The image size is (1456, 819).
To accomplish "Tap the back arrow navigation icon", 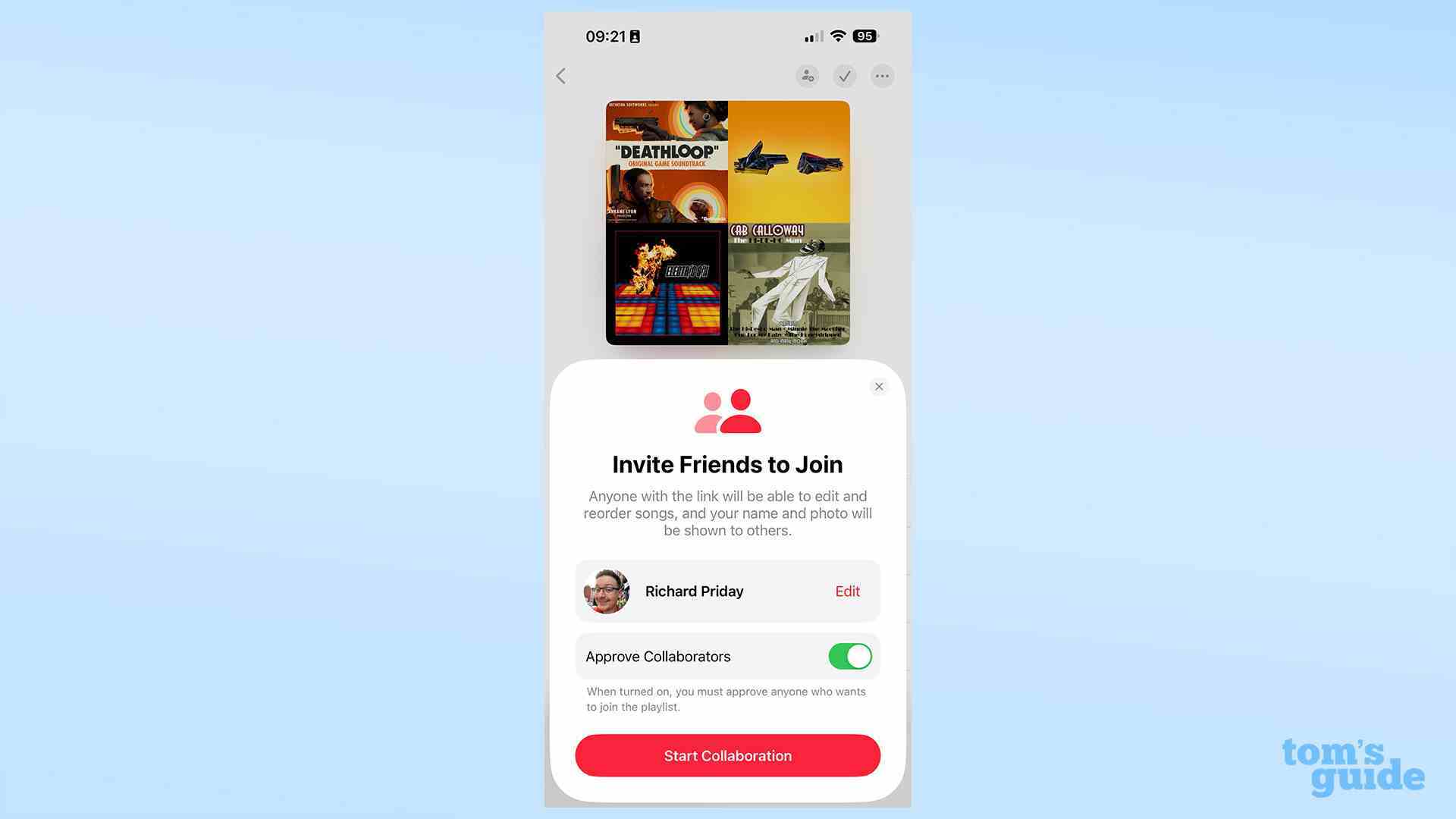I will (562, 76).
